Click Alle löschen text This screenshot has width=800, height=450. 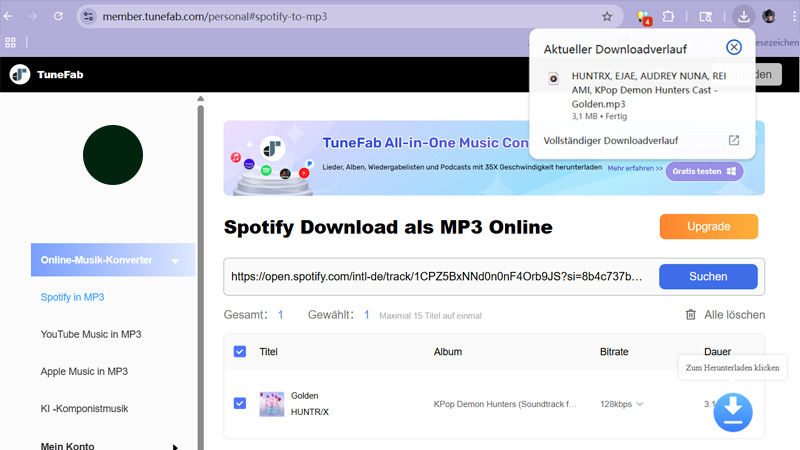tap(735, 315)
